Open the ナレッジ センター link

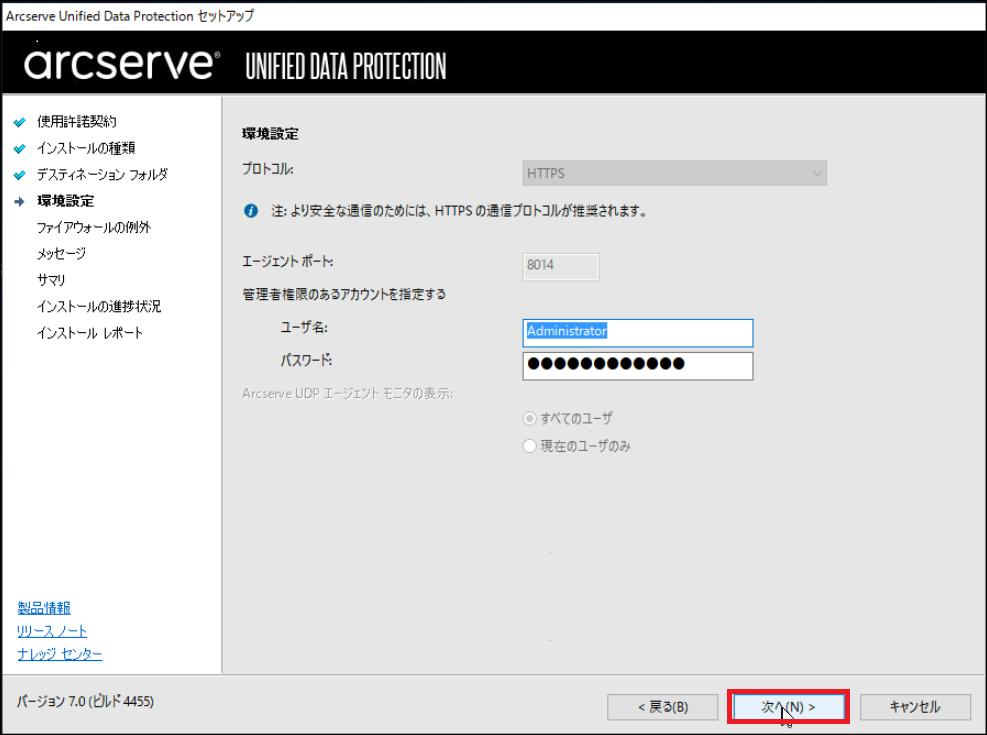tap(60, 654)
